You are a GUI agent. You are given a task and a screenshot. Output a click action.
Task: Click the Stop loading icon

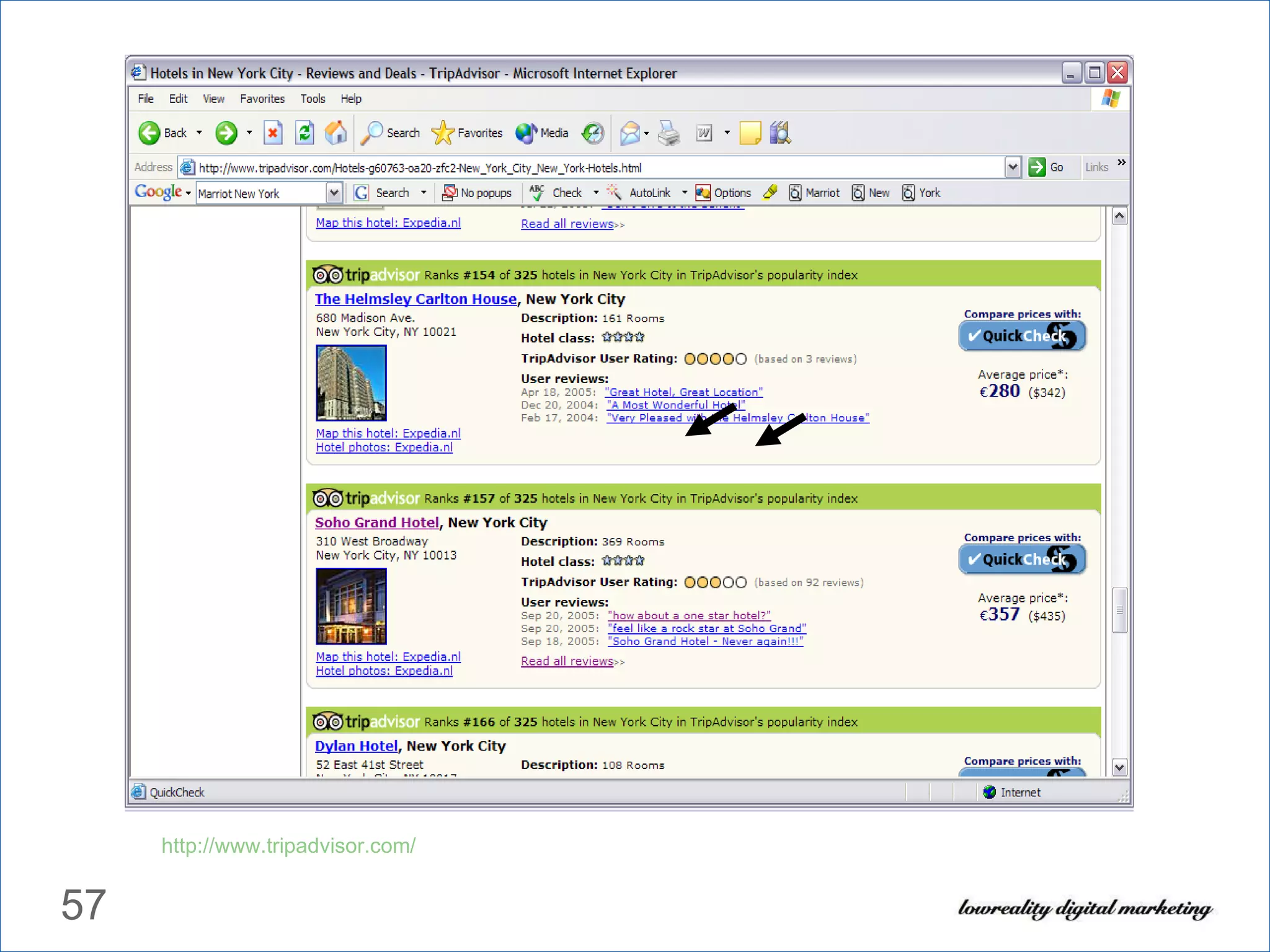(x=273, y=133)
